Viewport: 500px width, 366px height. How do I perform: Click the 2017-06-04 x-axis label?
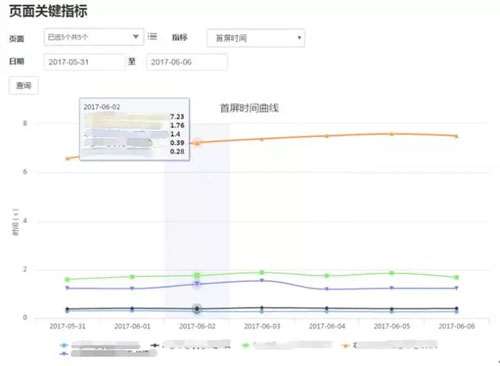(327, 326)
